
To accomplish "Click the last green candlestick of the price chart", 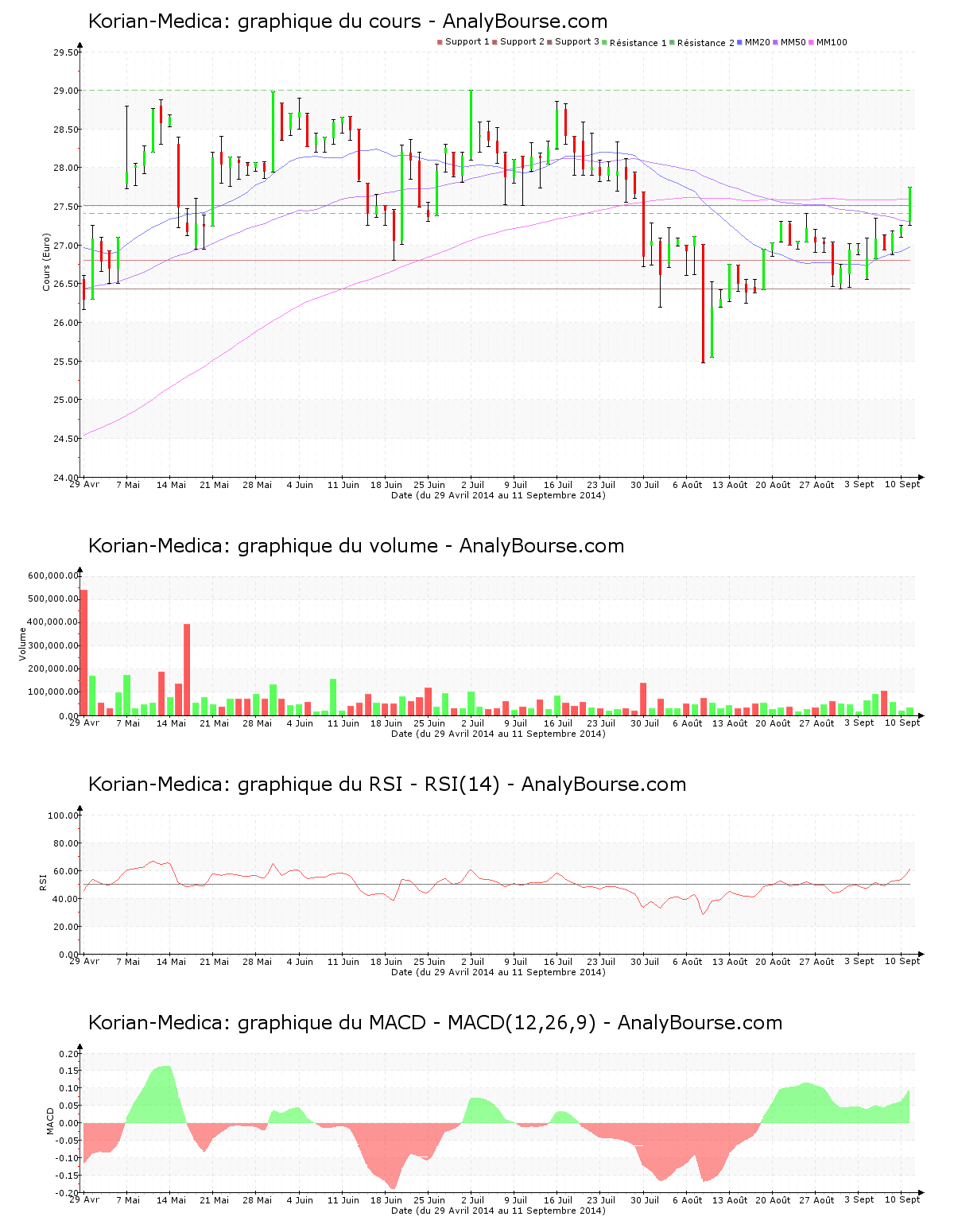I will point(909,205).
